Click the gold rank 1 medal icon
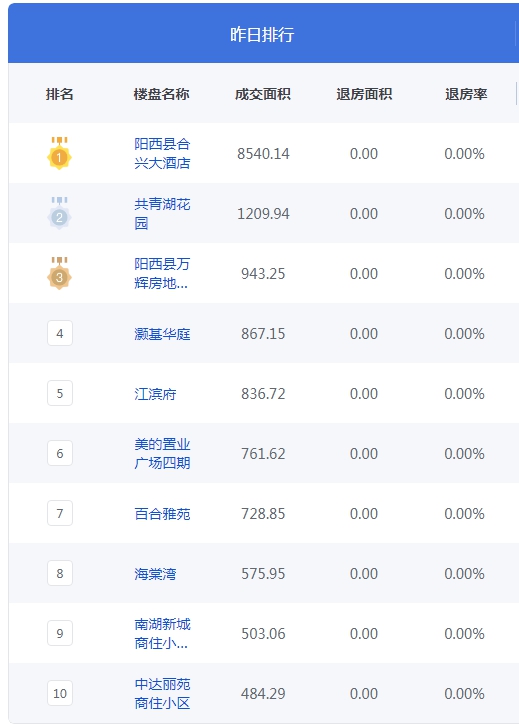 59,153
